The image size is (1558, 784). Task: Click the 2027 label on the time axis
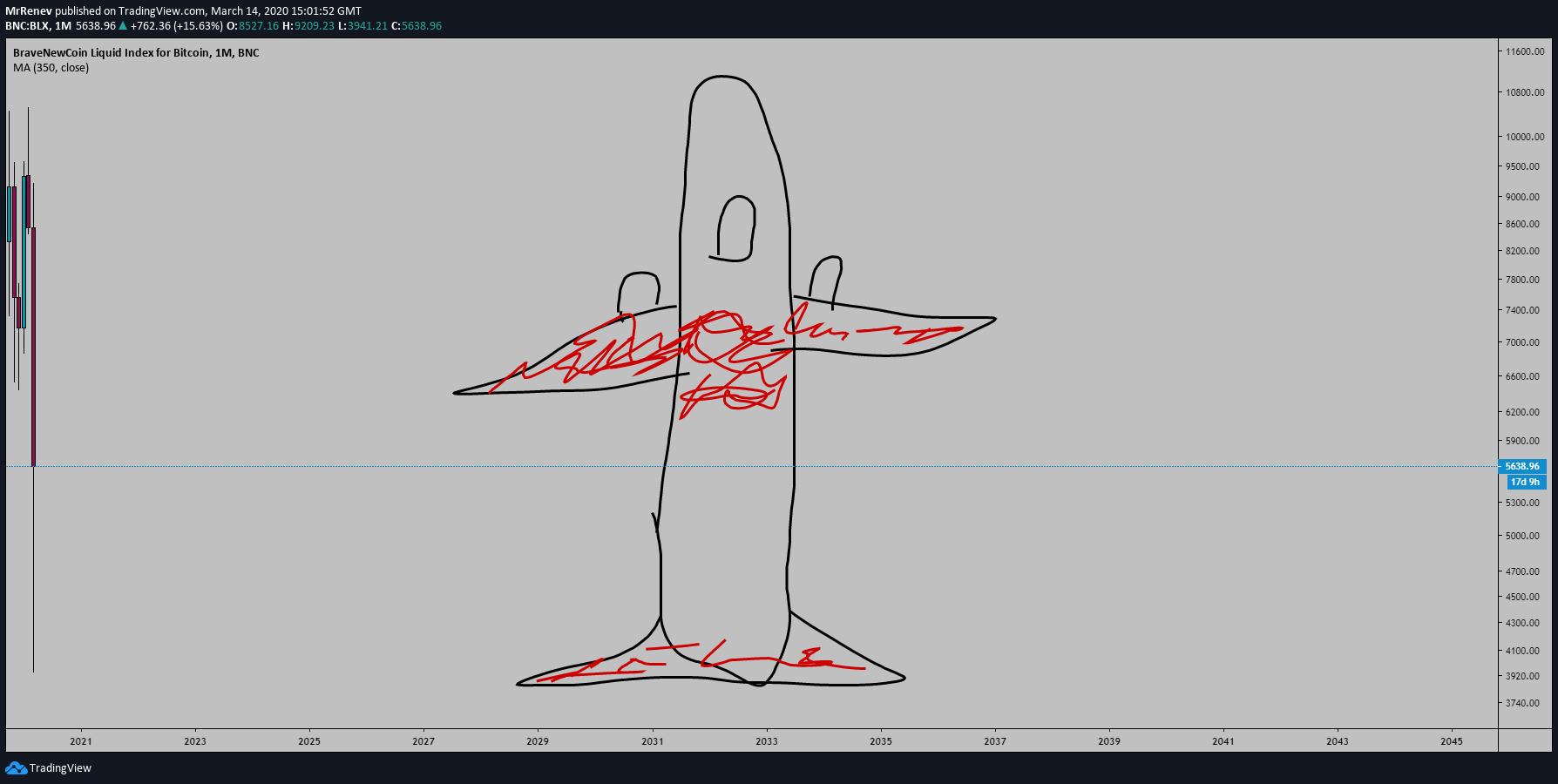(x=423, y=741)
